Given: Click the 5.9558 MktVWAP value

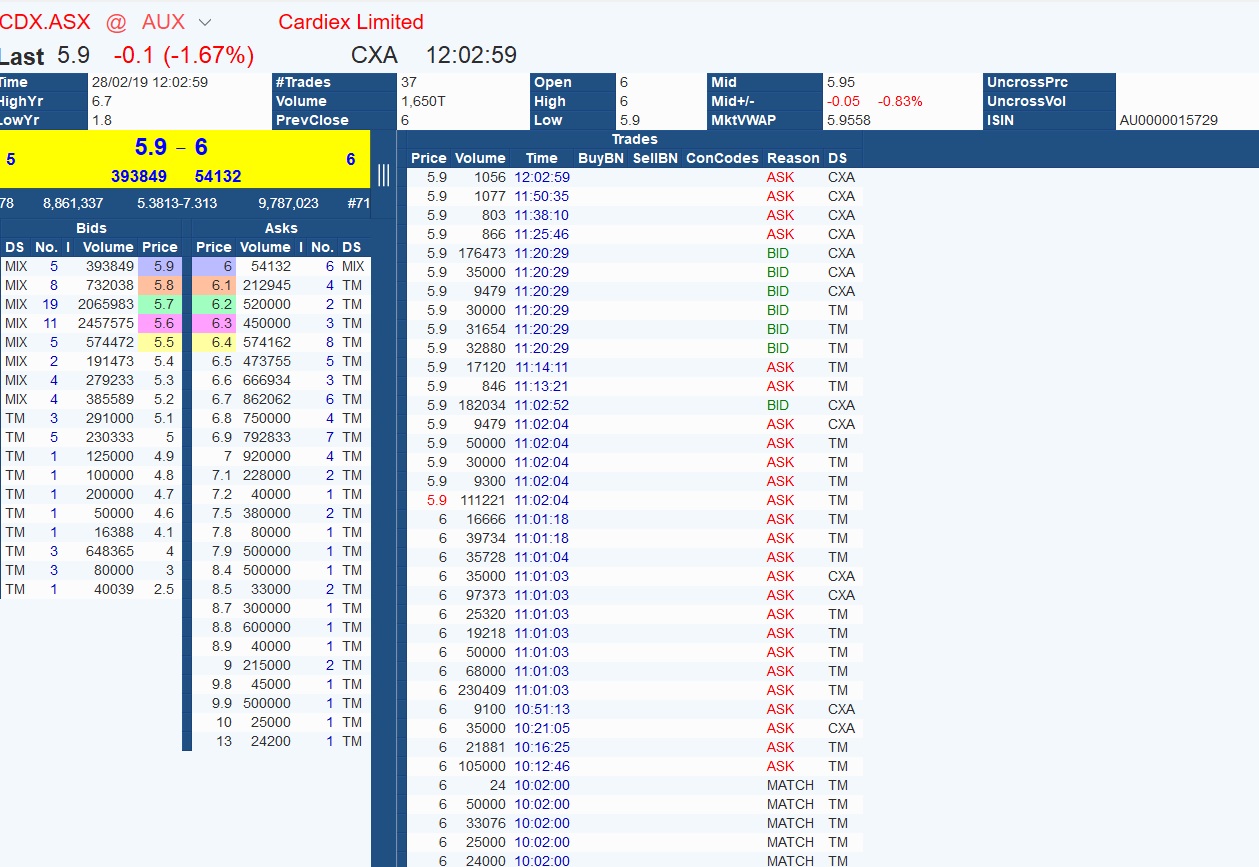Looking at the screenshot, I should click(848, 120).
